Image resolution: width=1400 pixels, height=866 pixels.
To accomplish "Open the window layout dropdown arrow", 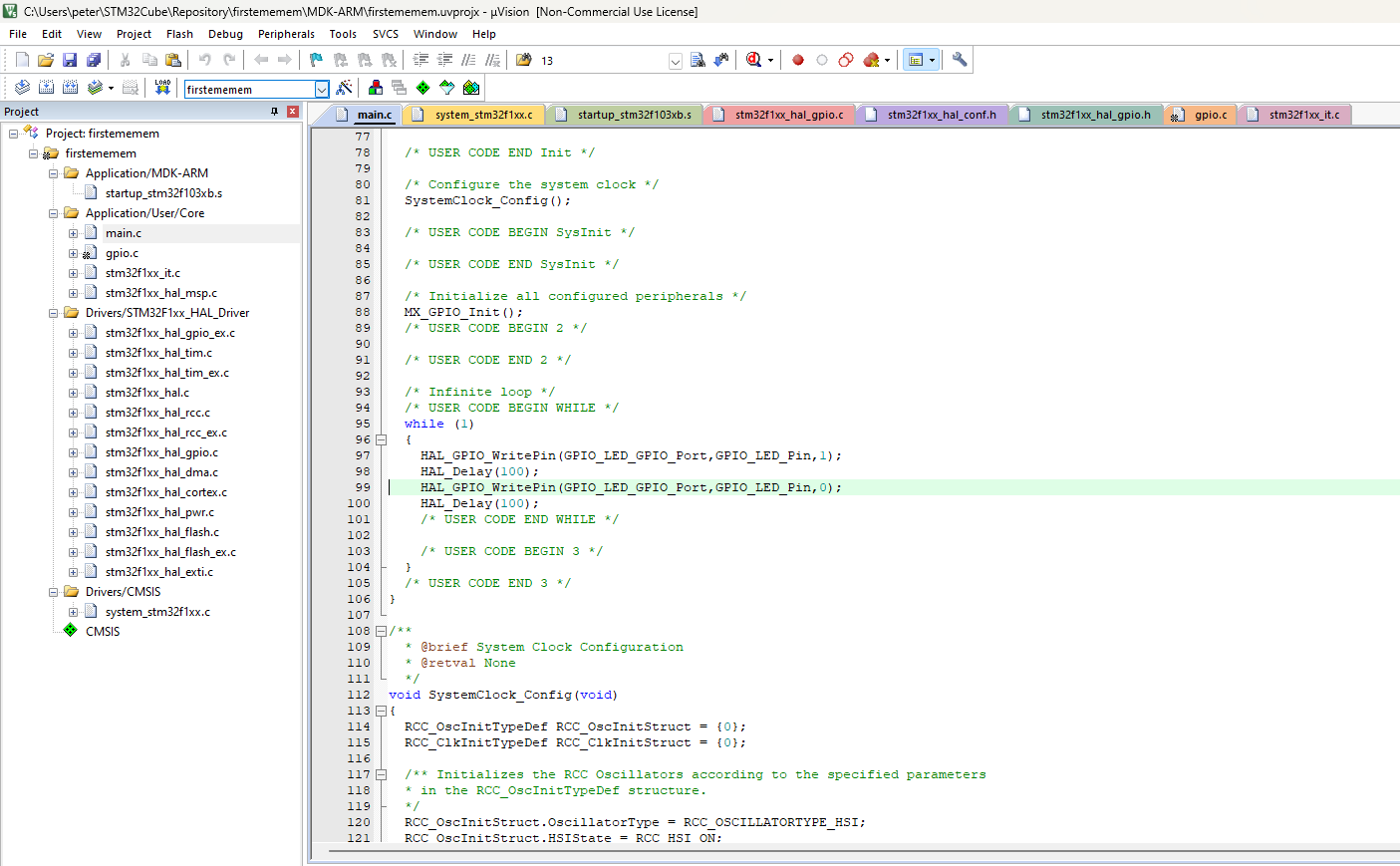I will click(932, 61).
